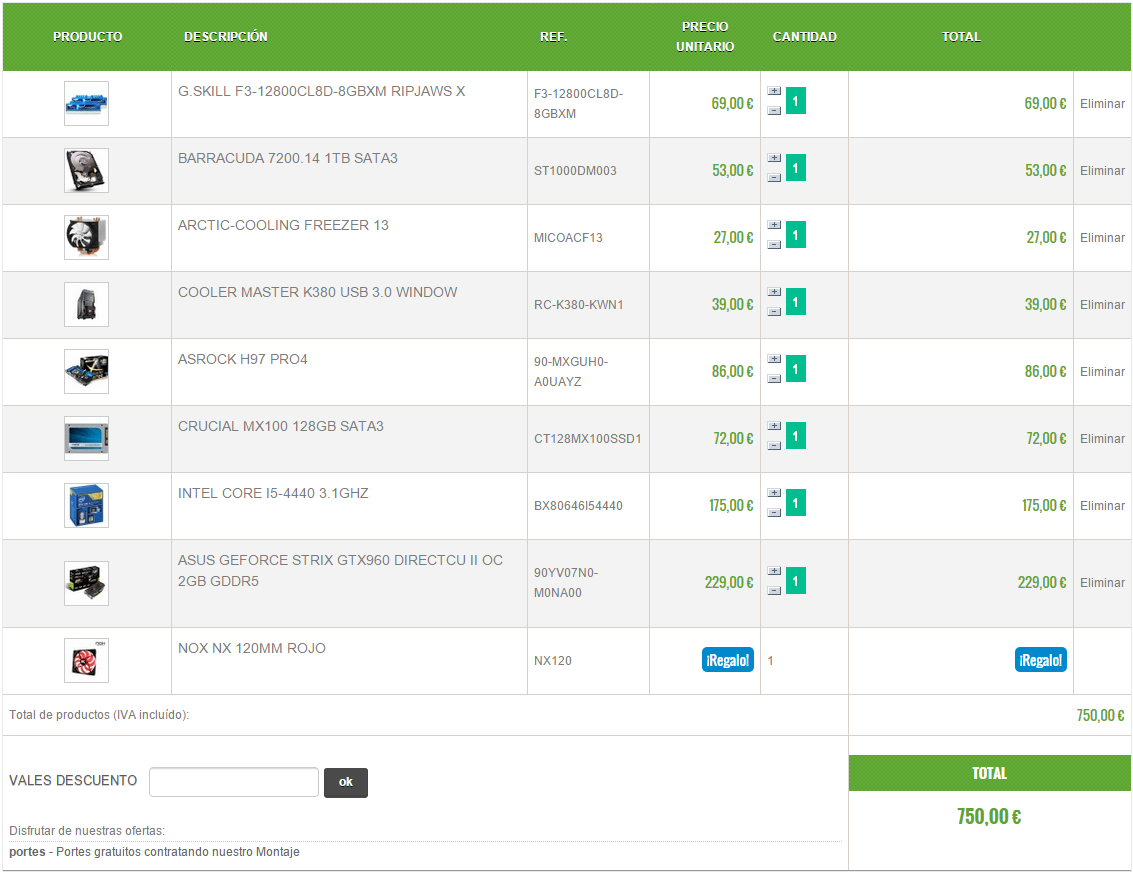Increase quantity of Arctic-Cooling Freezer 13
The height and width of the screenshot is (875, 1133).
click(x=774, y=225)
